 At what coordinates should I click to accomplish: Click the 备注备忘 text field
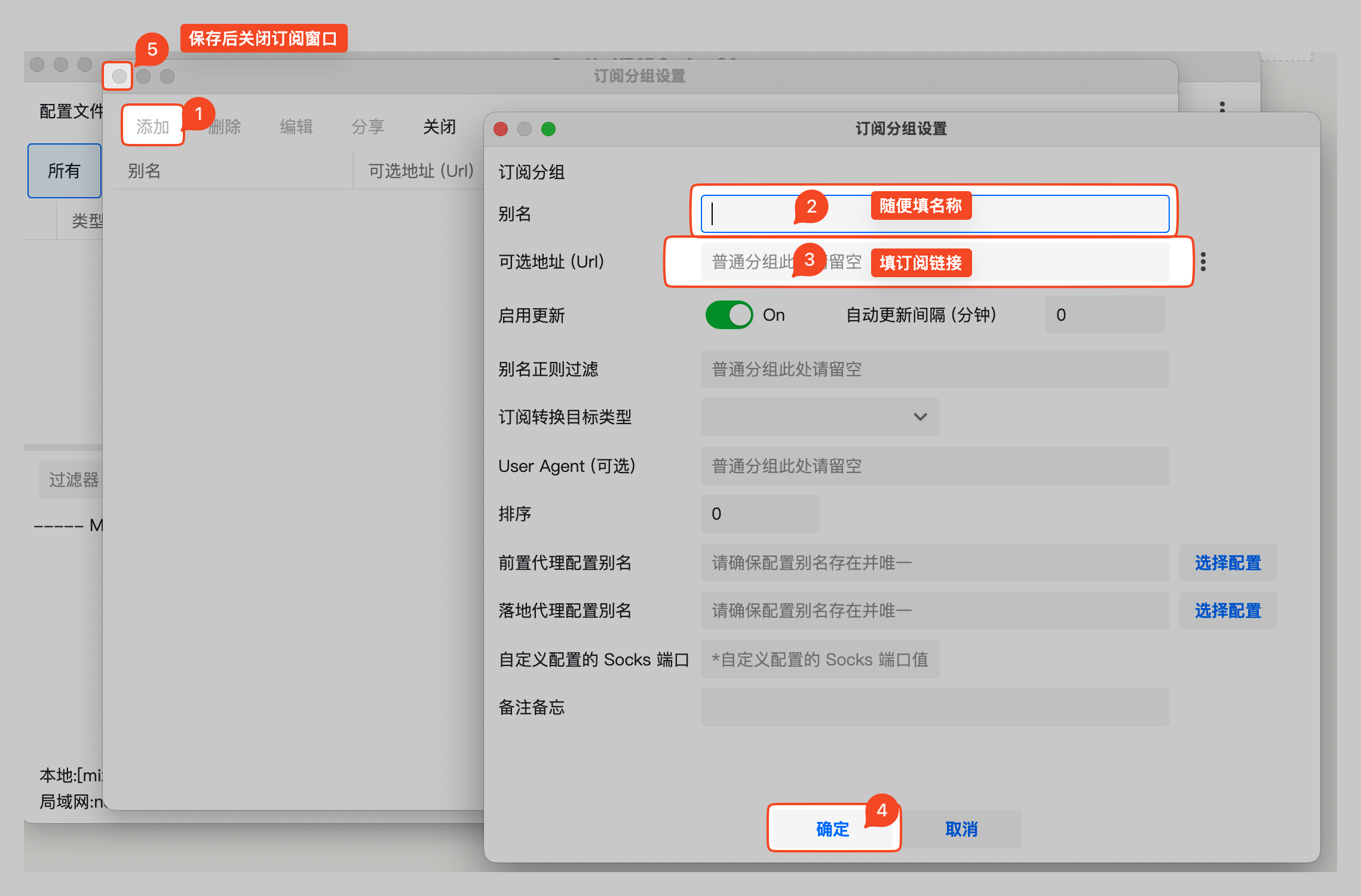[x=934, y=707]
